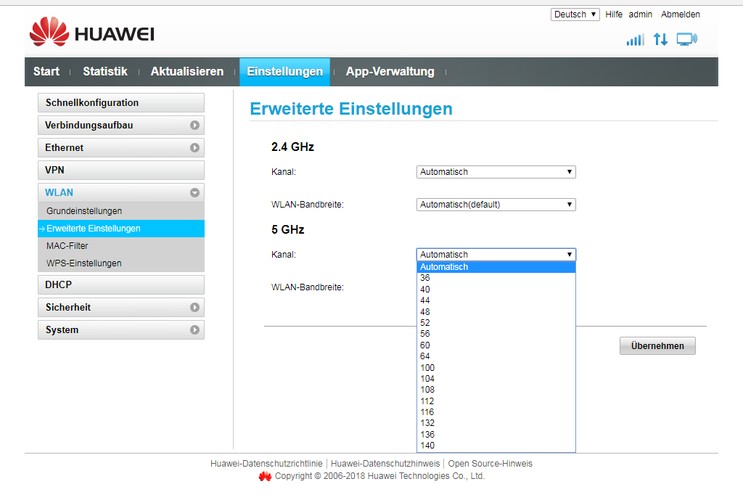The height and width of the screenshot is (500, 743).
Task: Expand Verbindungsaufbau via its arrow icon
Action: click(194, 125)
